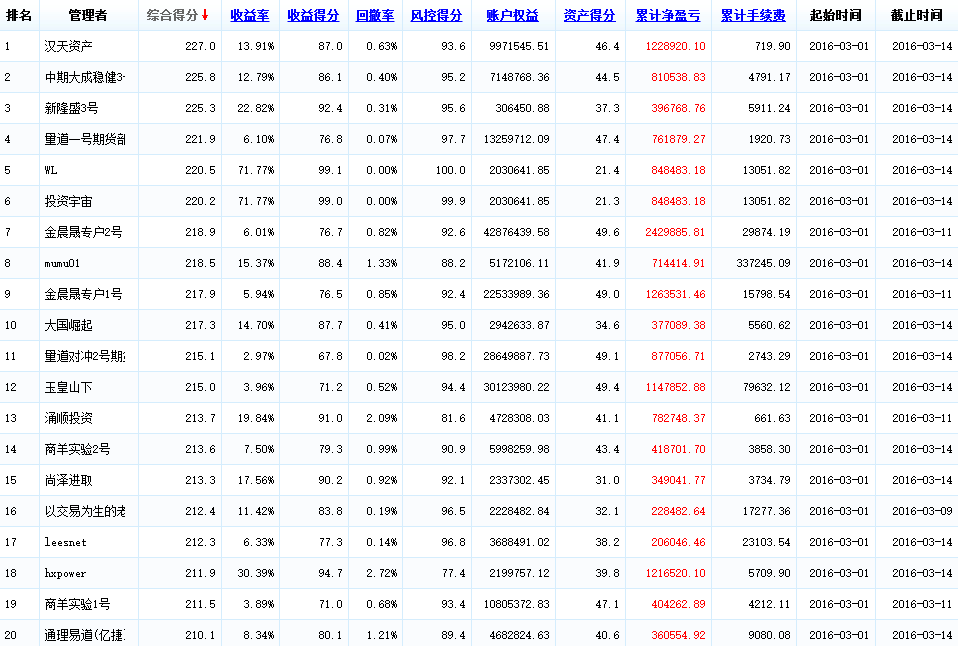Sort by 收益得分 column header link
The image size is (958, 646).
313,15
